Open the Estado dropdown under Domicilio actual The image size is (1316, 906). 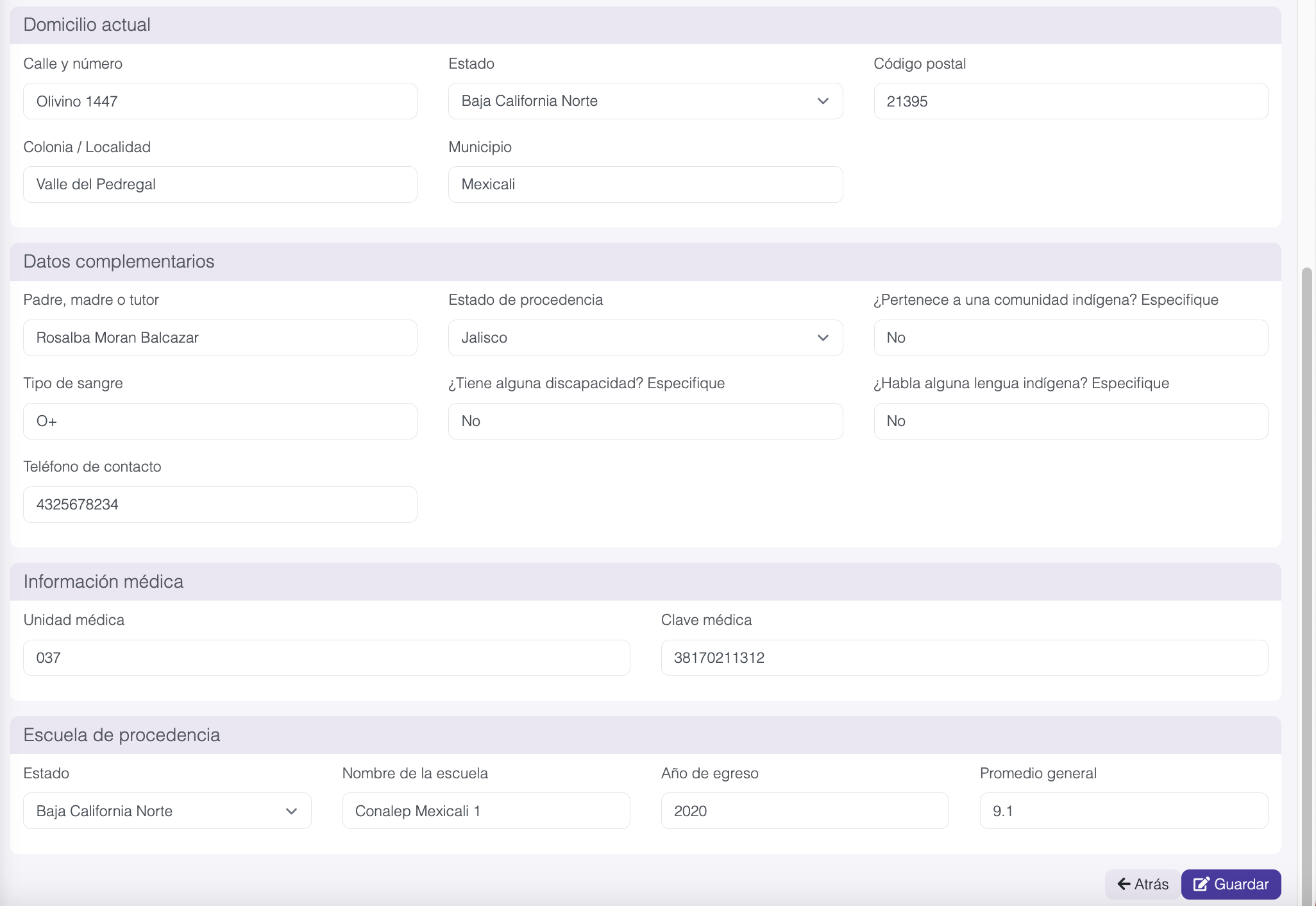pyautogui.click(x=645, y=101)
